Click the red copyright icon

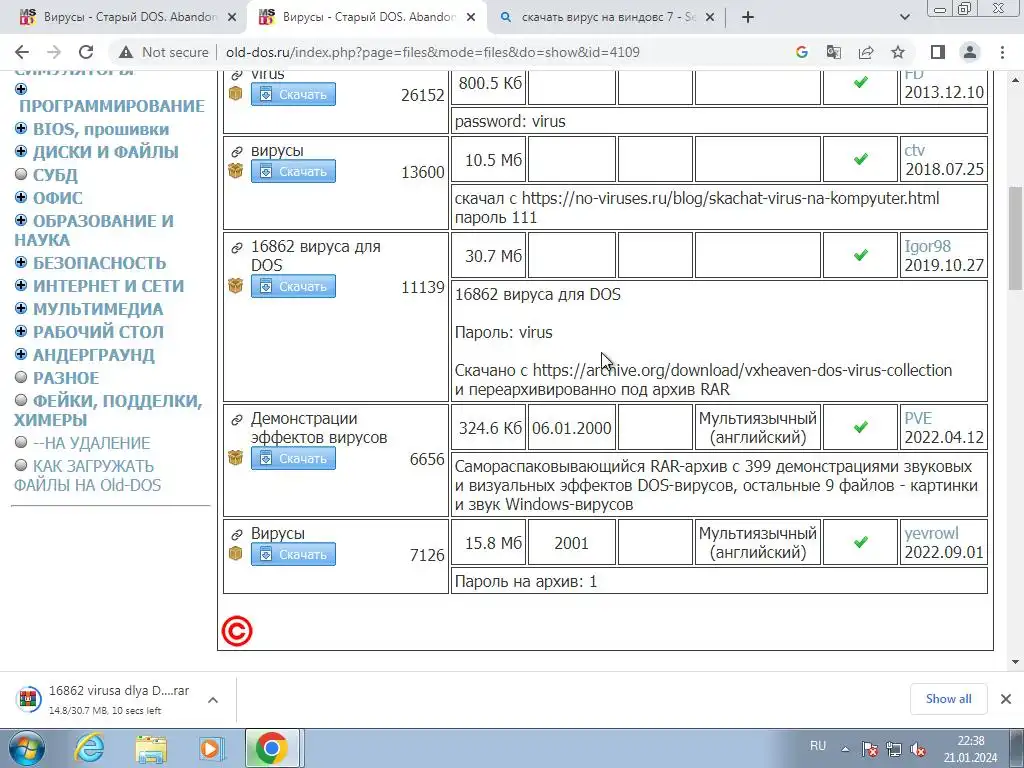[x=236, y=631]
